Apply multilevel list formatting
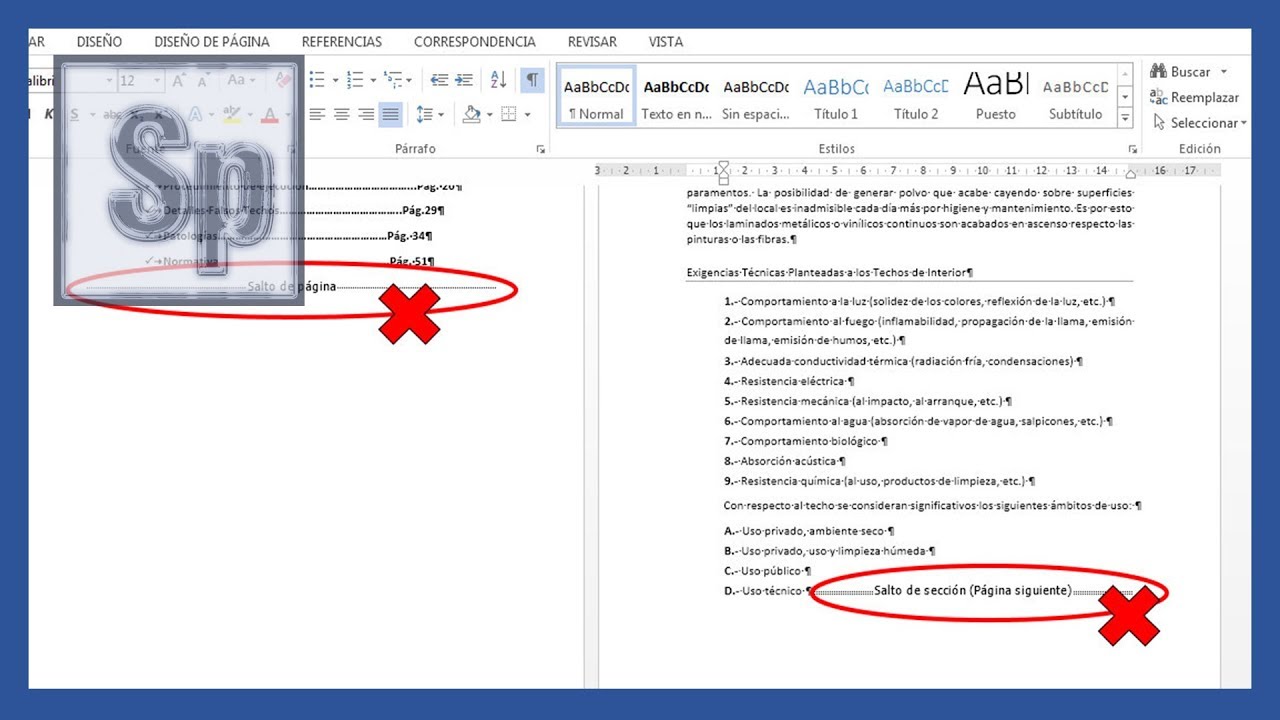This screenshot has width=1280, height=720. tap(392, 80)
